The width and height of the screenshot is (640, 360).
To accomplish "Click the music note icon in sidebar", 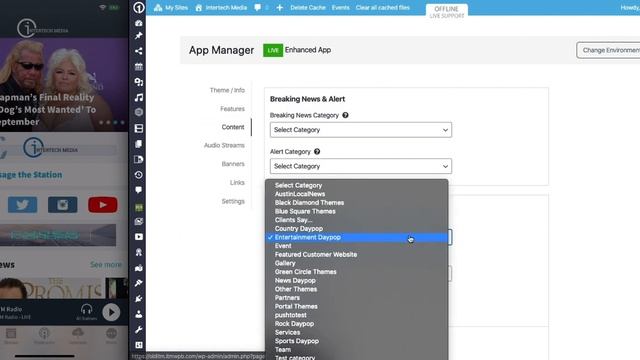I will coord(139,98).
